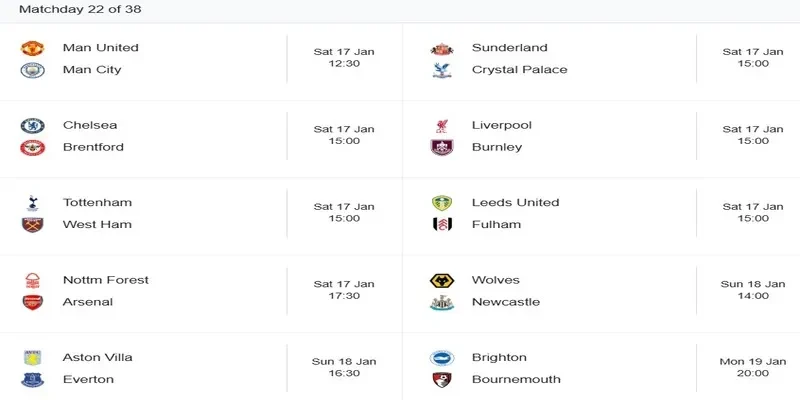Click the Brighton club crest
Viewport: 800px width, 400px height.
tap(441, 358)
